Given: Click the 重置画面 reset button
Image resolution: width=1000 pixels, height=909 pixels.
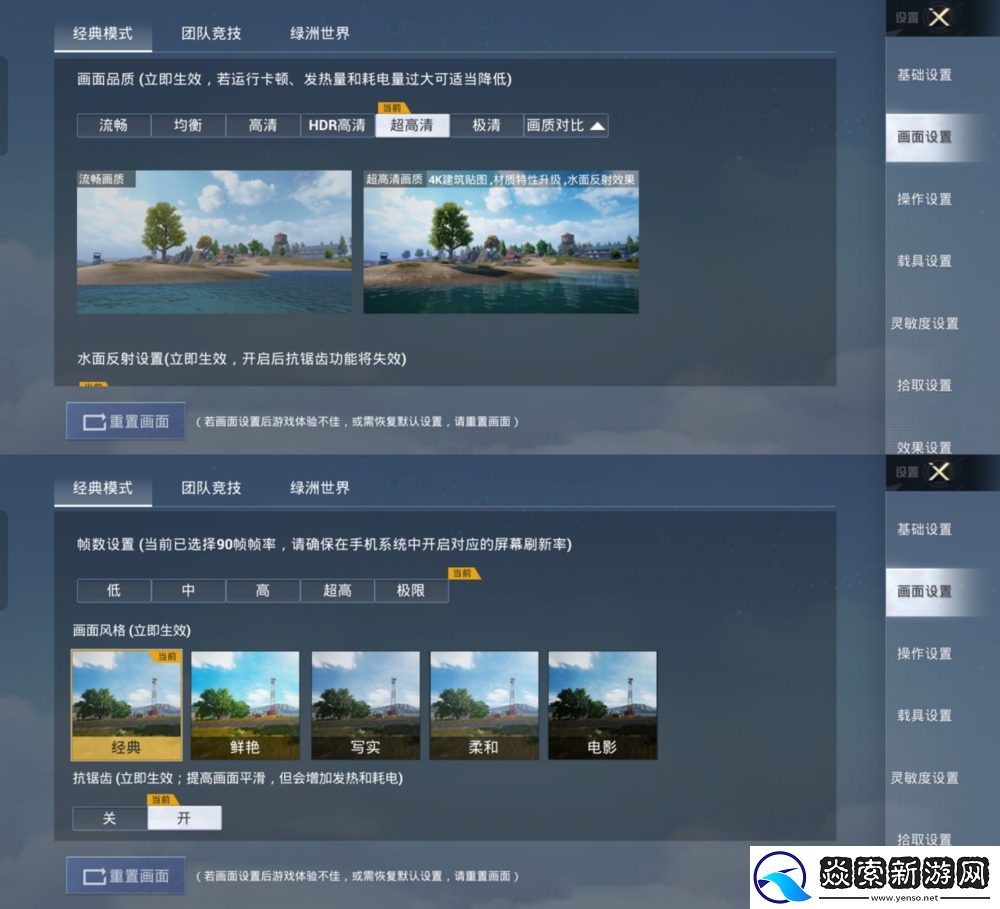Looking at the screenshot, I should [x=125, y=420].
